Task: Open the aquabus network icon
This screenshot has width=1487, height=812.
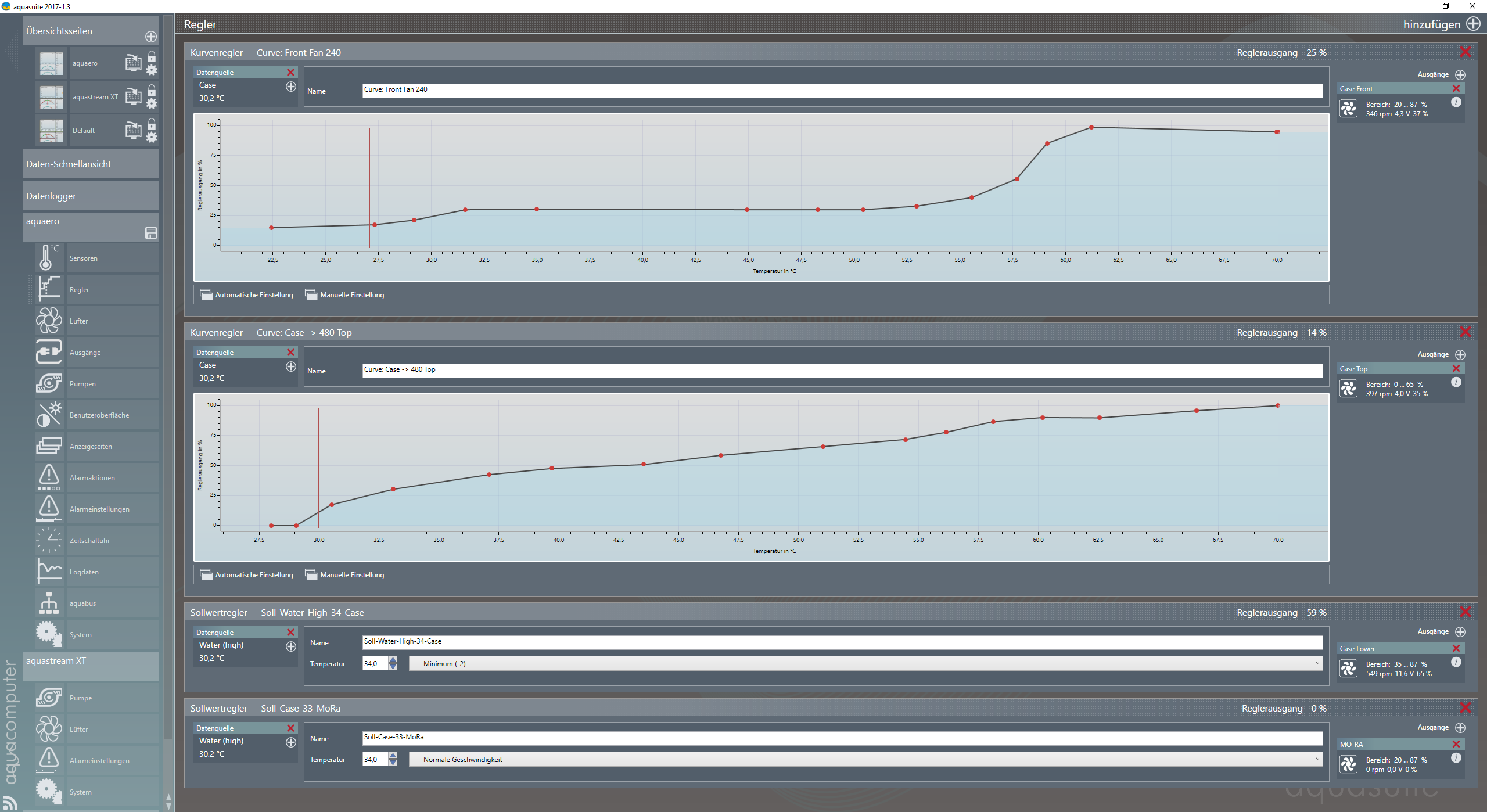Action: point(49,603)
